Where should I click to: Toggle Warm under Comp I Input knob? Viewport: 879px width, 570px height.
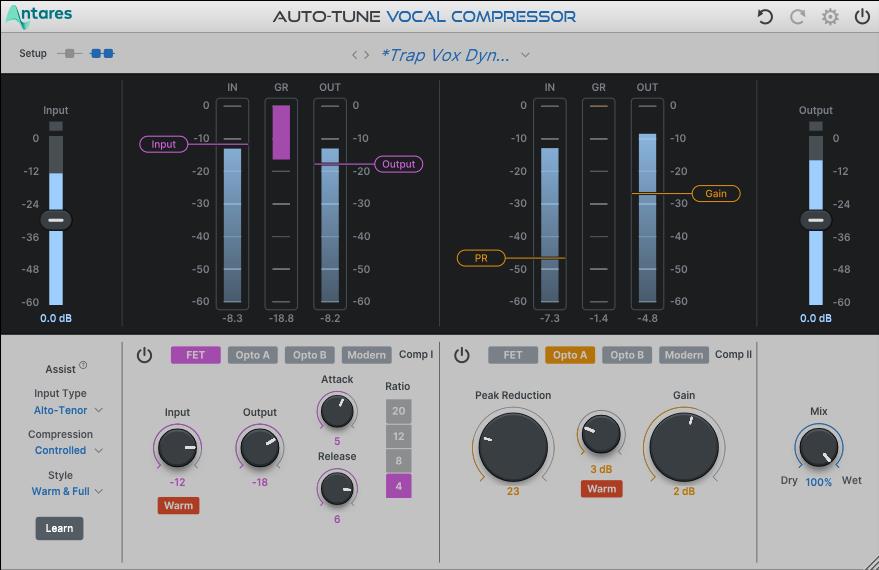coord(178,506)
